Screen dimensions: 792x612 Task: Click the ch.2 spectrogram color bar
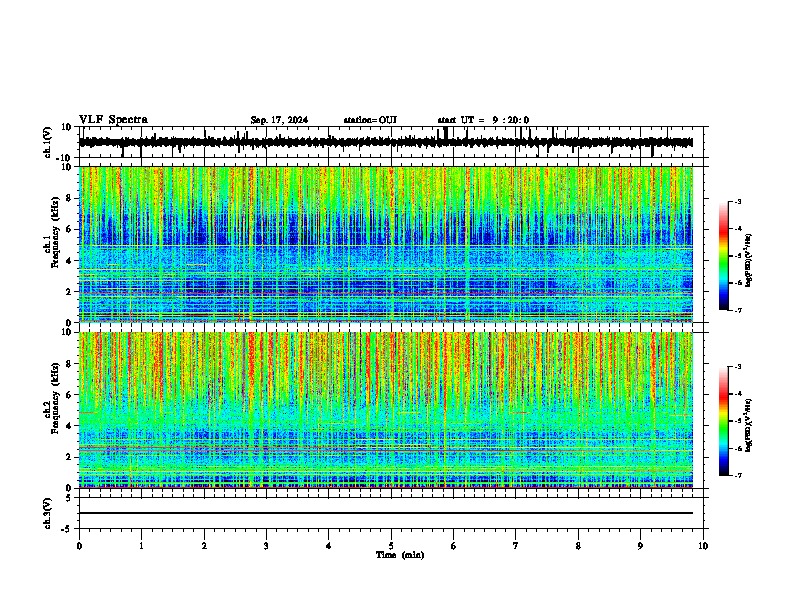(724, 421)
